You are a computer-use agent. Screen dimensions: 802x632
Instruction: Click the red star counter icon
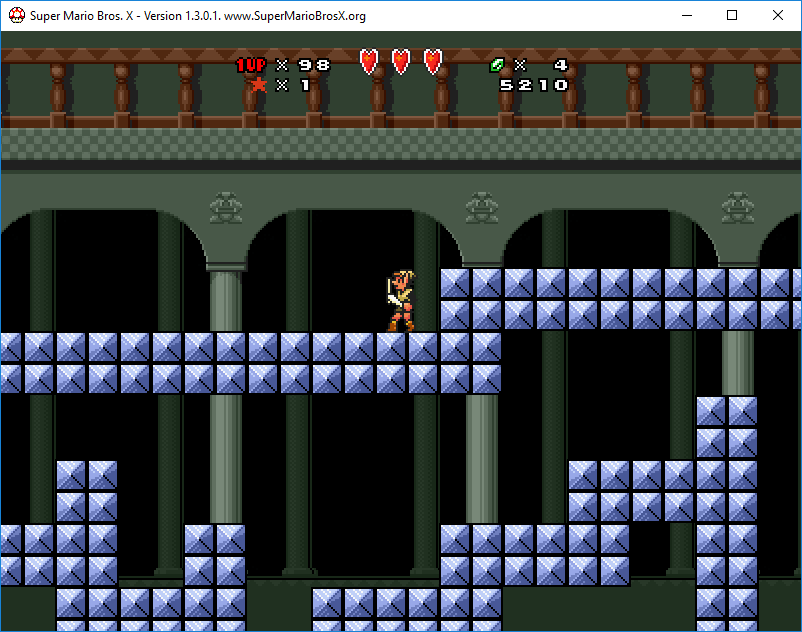(x=259, y=85)
